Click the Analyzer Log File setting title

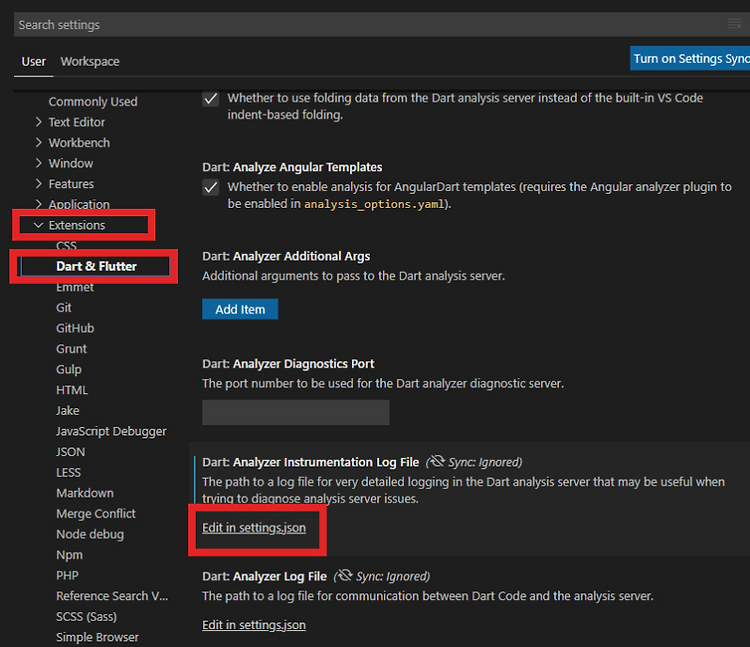[265, 576]
